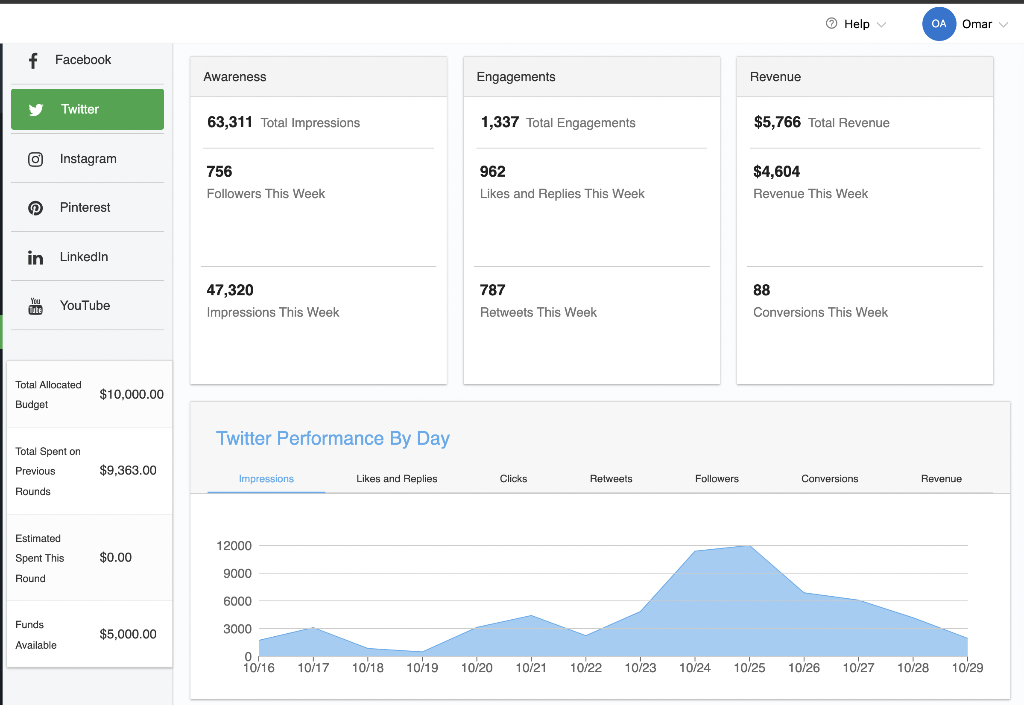
Task: Click the Twitter bird icon
Action: 36,110
